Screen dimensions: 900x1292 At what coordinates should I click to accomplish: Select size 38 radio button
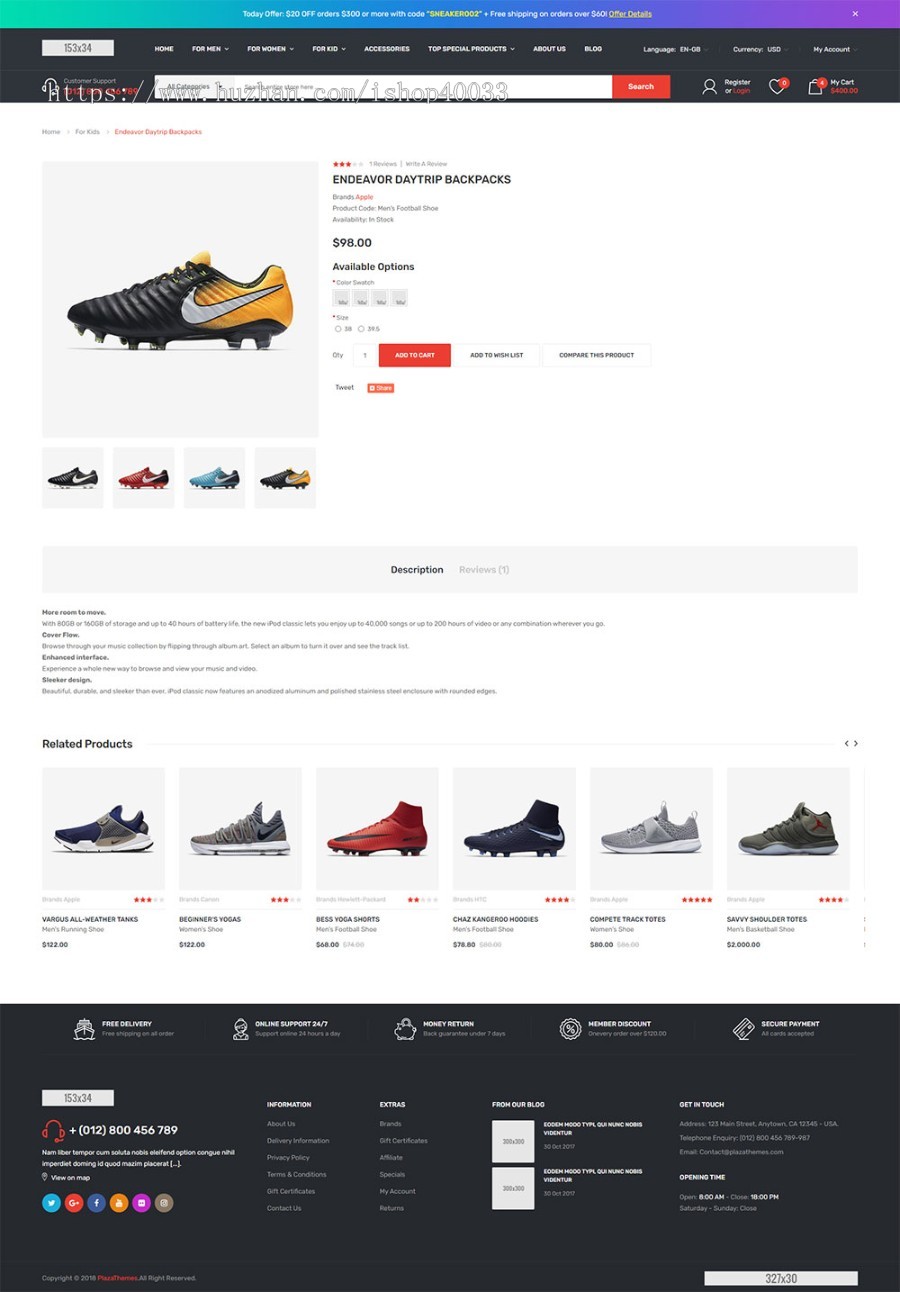tap(338, 328)
